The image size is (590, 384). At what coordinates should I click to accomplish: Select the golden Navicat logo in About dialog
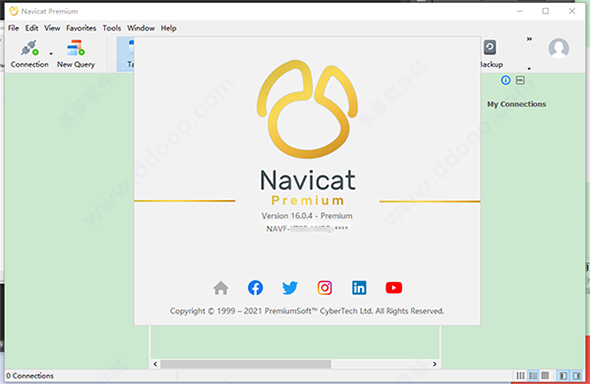pyautogui.click(x=307, y=109)
